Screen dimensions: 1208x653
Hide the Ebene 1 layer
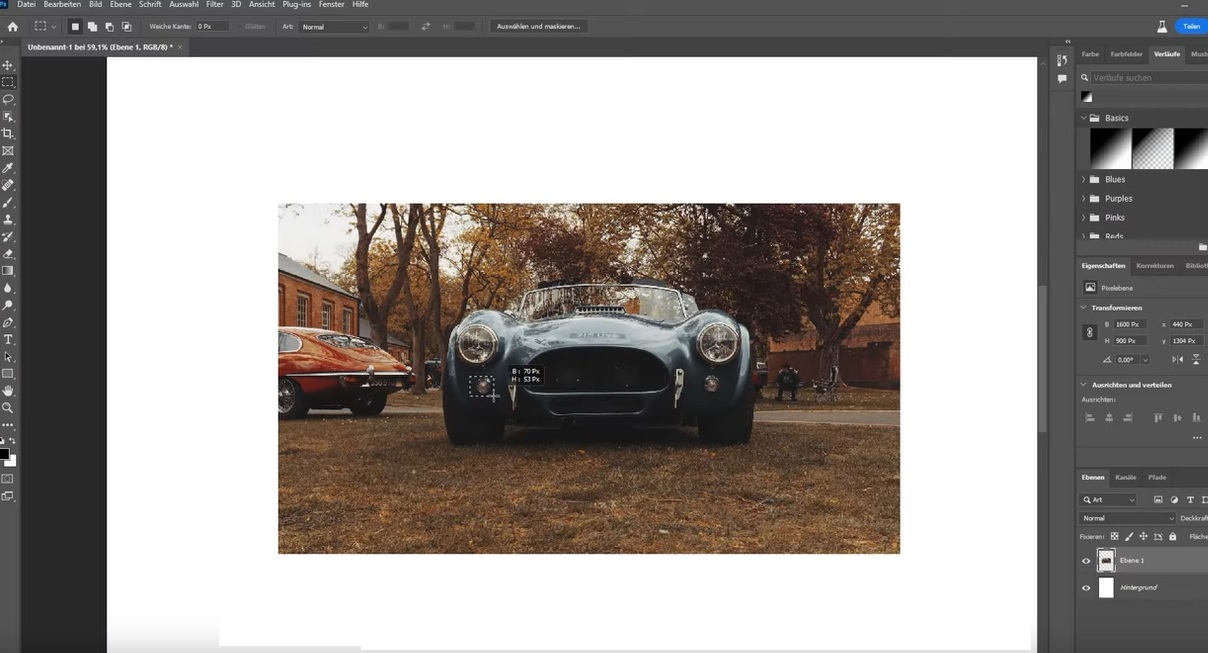1085,561
